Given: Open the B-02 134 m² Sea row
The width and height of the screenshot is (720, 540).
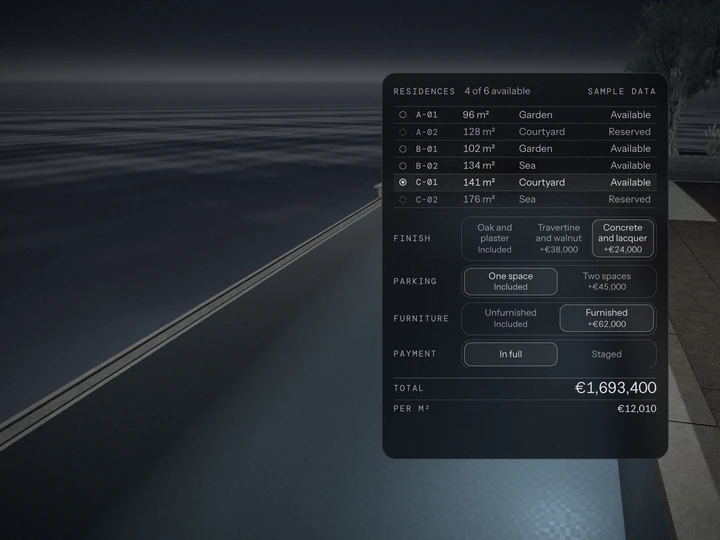Looking at the screenshot, I should point(525,166).
